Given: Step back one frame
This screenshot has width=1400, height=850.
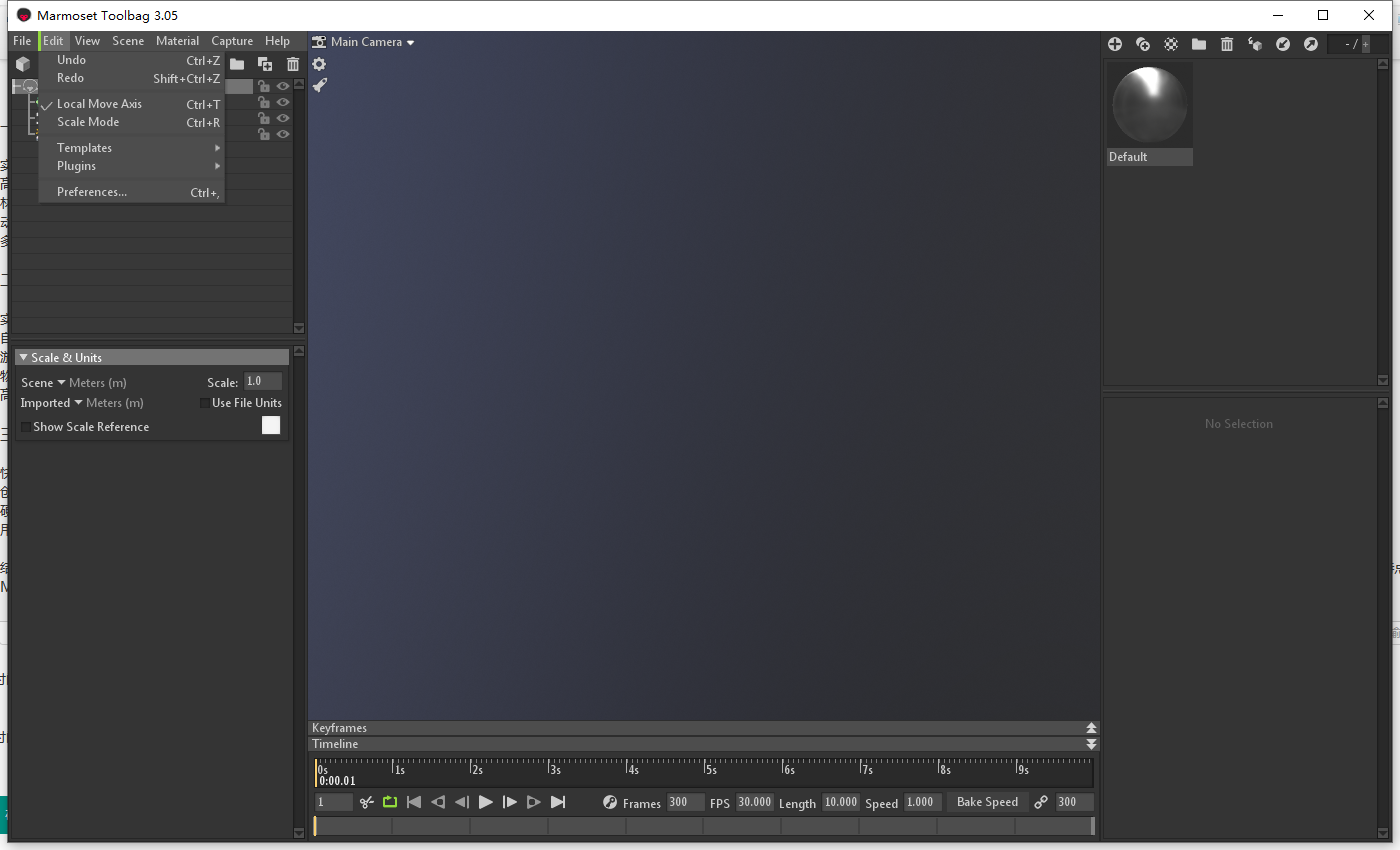Looking at the screenshot, I should (x=462, y=802).
